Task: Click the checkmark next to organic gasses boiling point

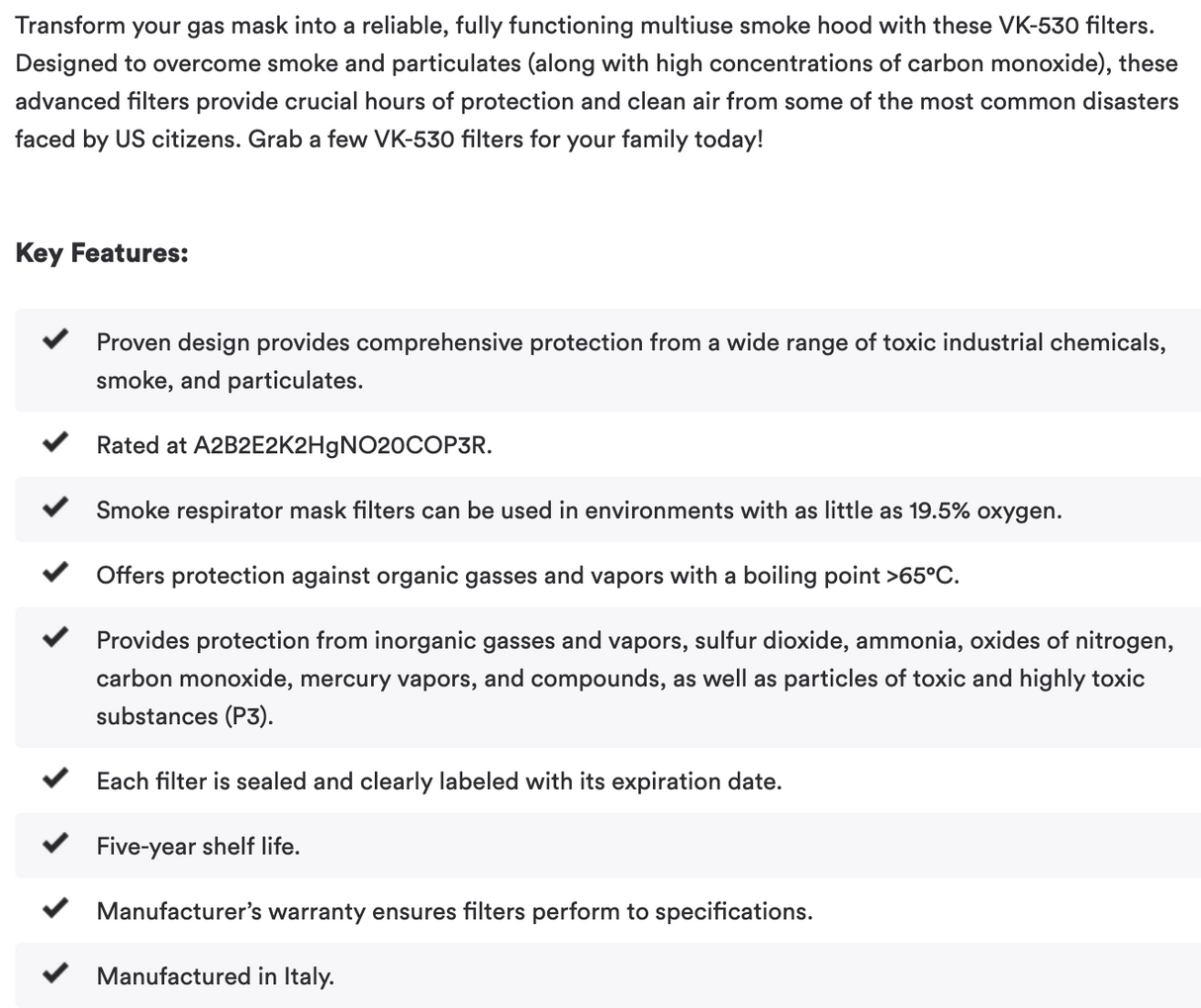Action: [x=54, y=574]
